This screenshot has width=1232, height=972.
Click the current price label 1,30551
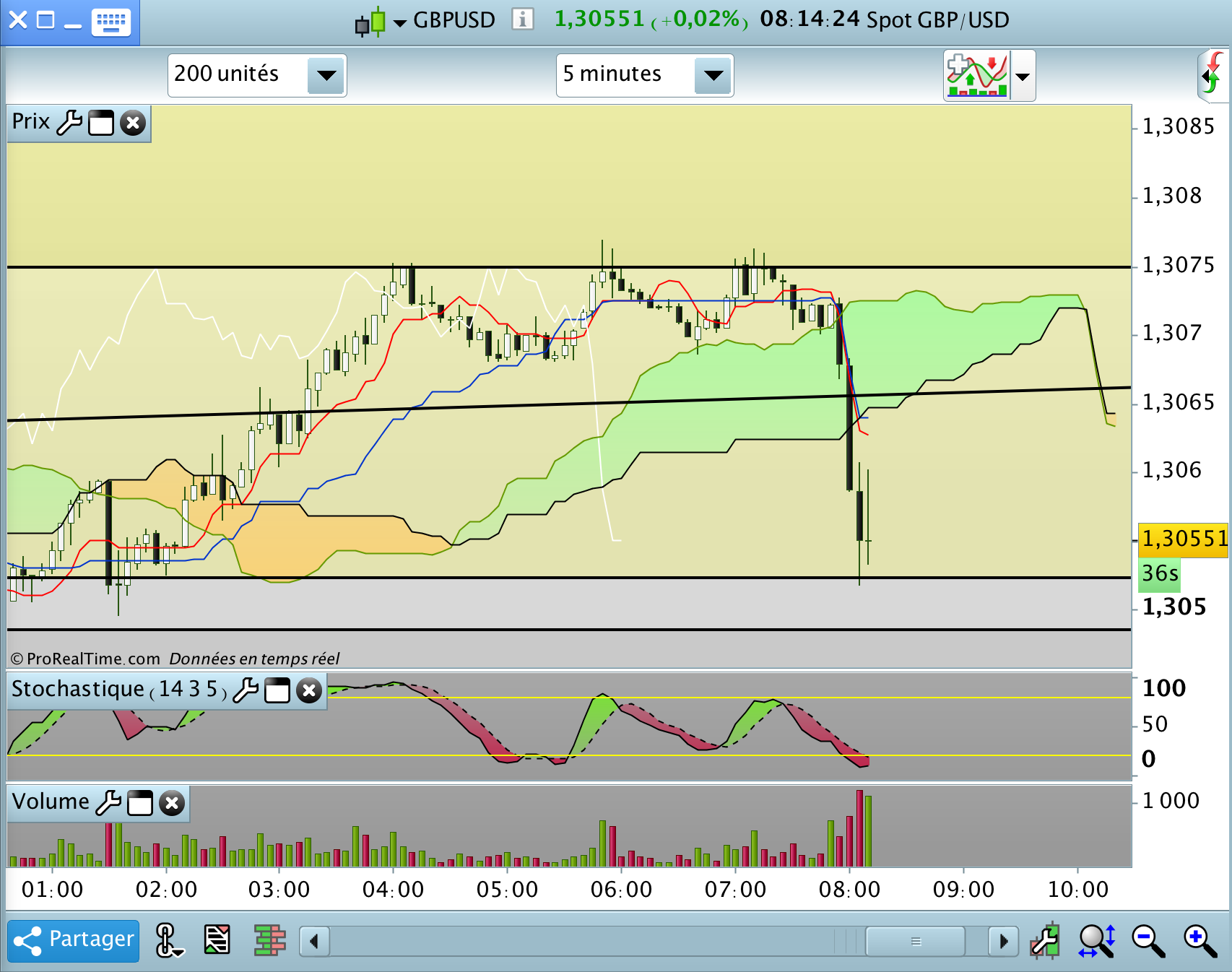pos(1183,539)
